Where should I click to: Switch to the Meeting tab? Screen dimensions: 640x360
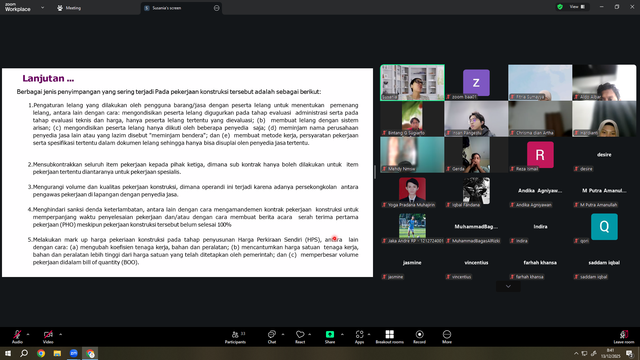tap(69, 8)
